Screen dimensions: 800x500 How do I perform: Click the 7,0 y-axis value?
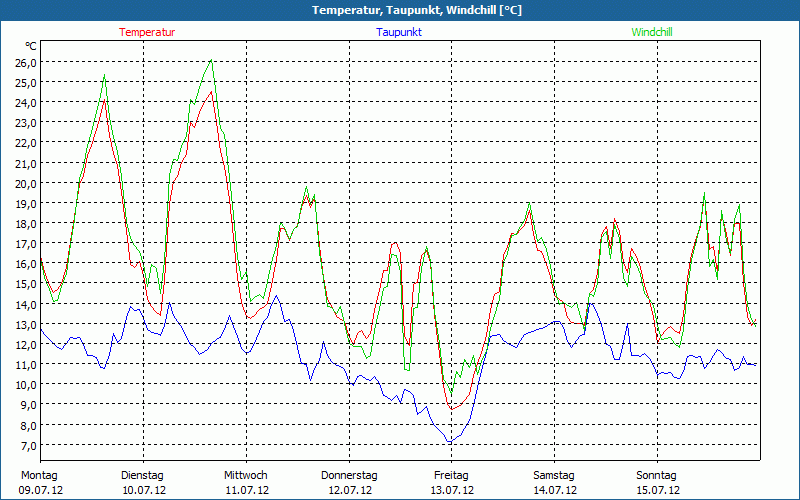(28, 445)
